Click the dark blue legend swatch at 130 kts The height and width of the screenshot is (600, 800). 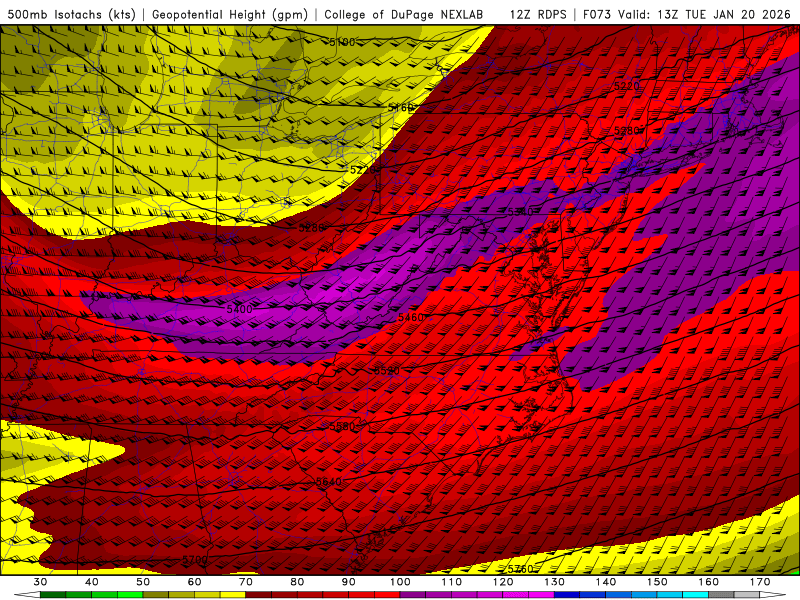pyautogui.click(x=567, y=594)
